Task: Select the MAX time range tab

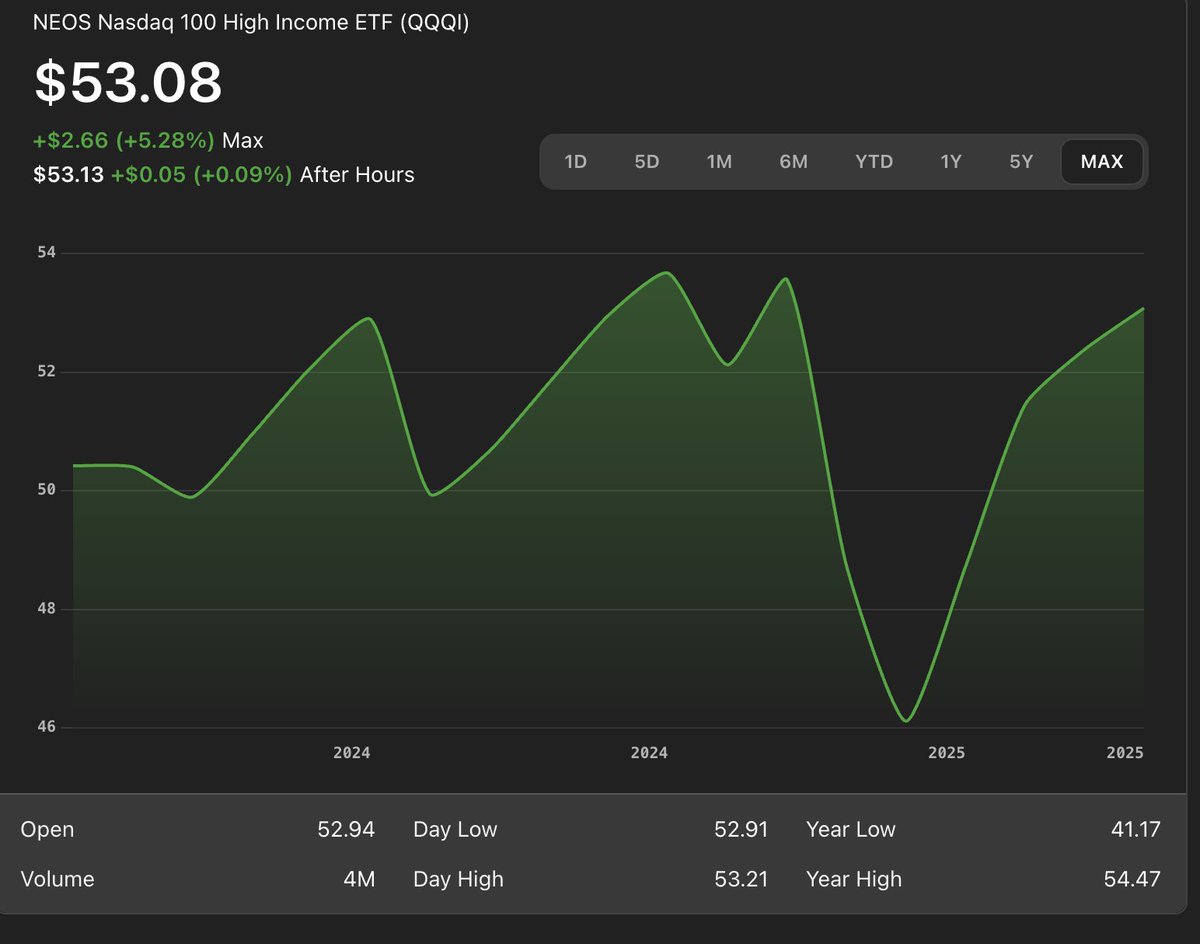Action: click(x=1102, y=161)
